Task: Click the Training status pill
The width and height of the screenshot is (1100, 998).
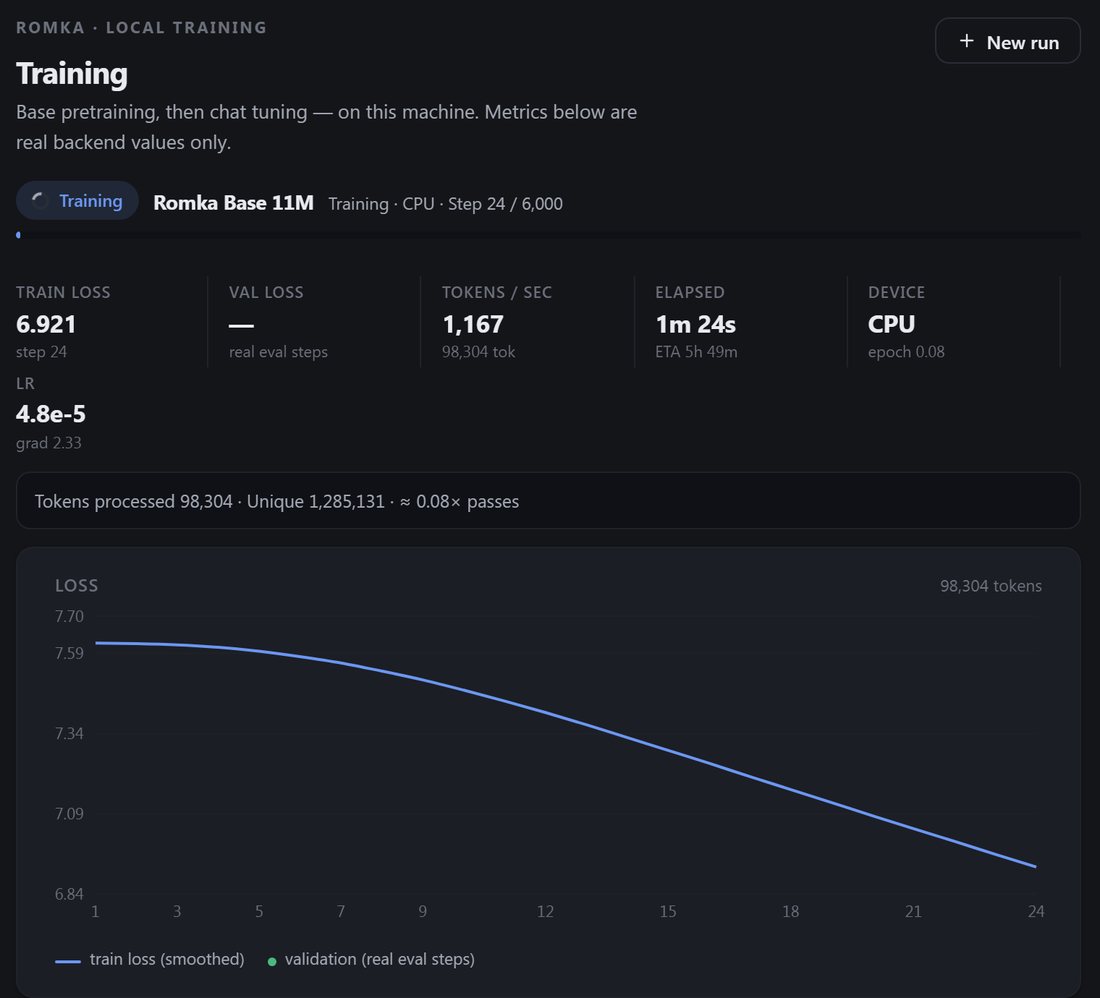Action: [x=77, y=201]
